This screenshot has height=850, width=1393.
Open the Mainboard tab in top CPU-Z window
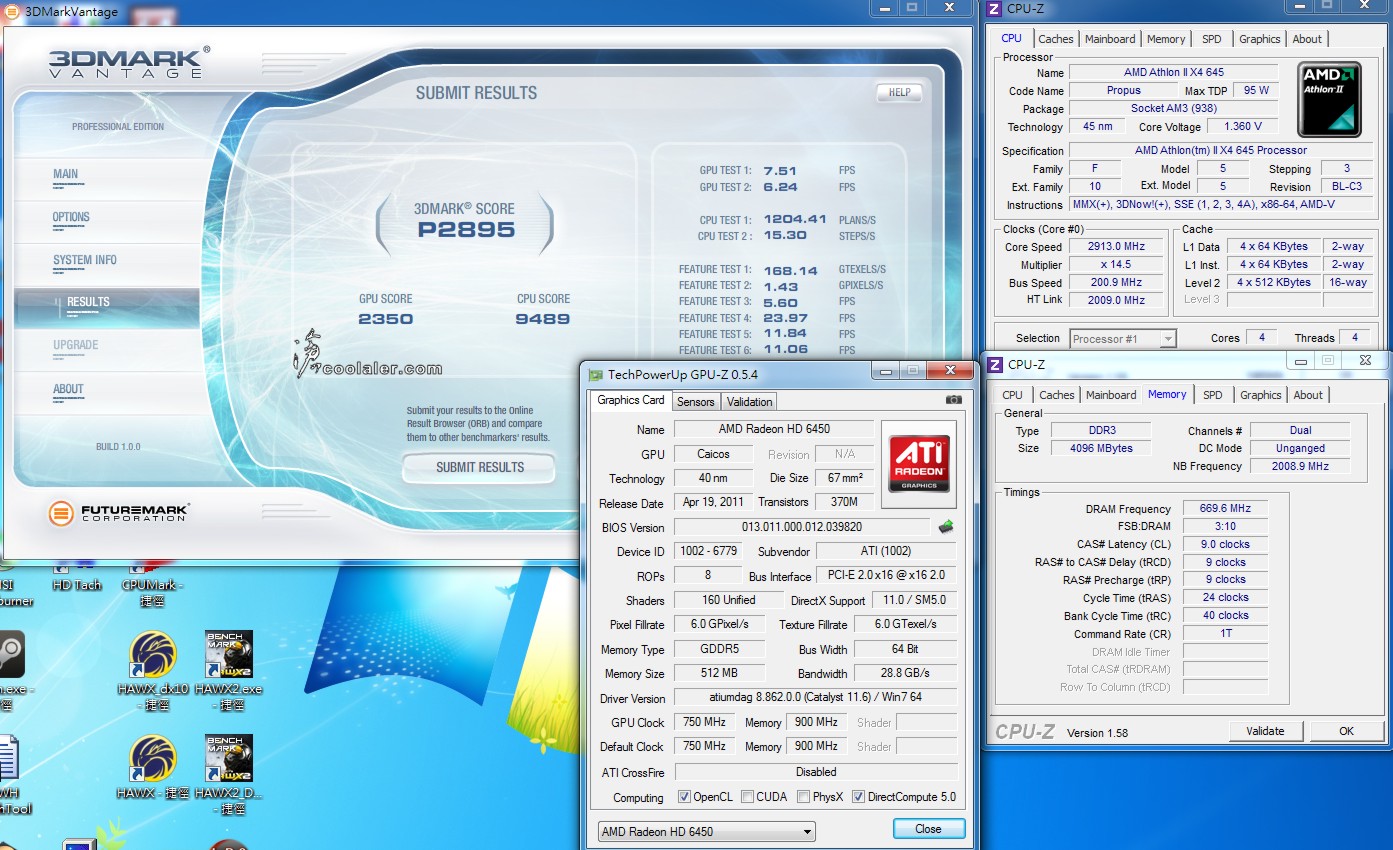click(1110, 39)
